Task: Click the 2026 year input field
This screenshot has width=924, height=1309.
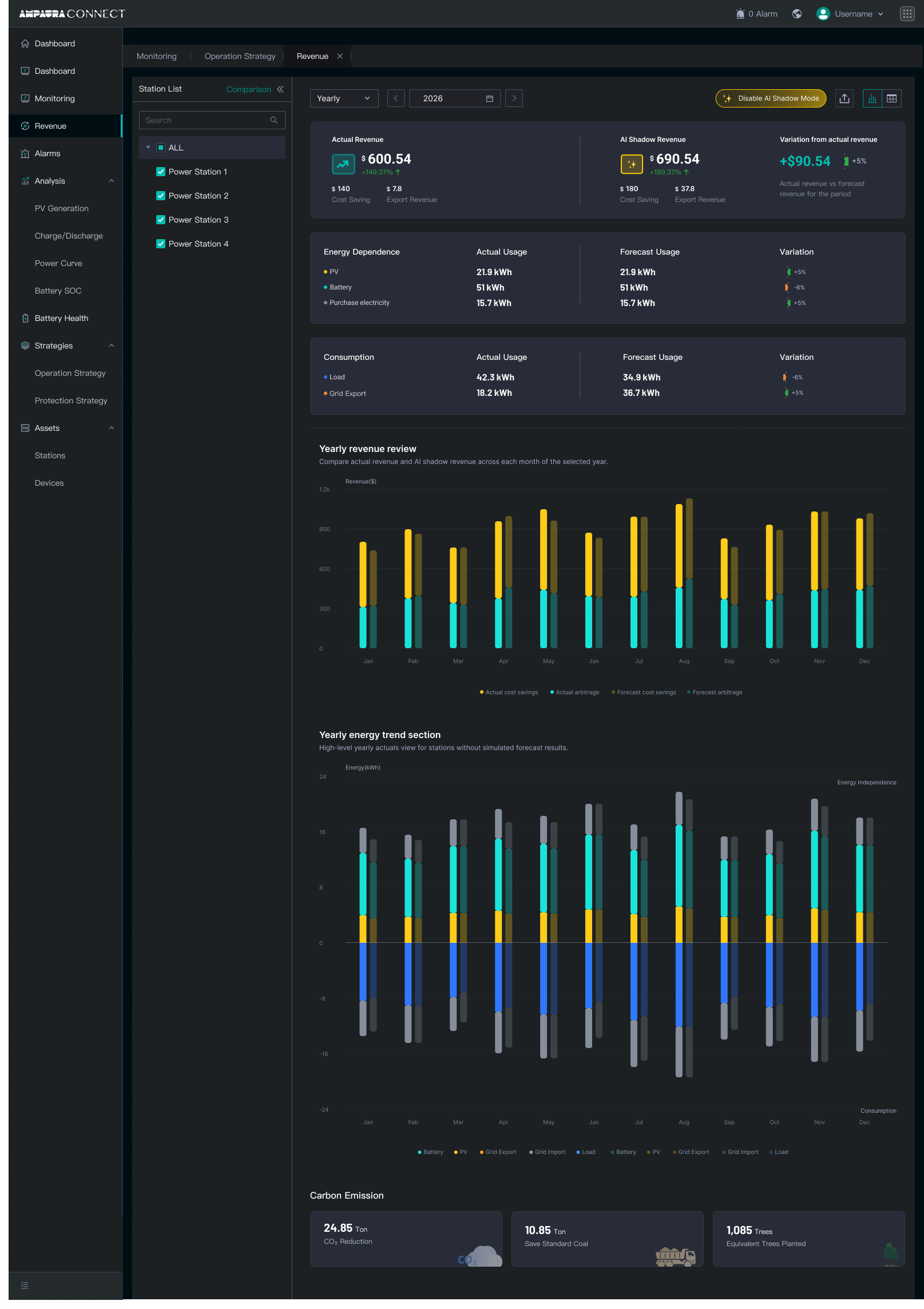Action: [455, 98]
